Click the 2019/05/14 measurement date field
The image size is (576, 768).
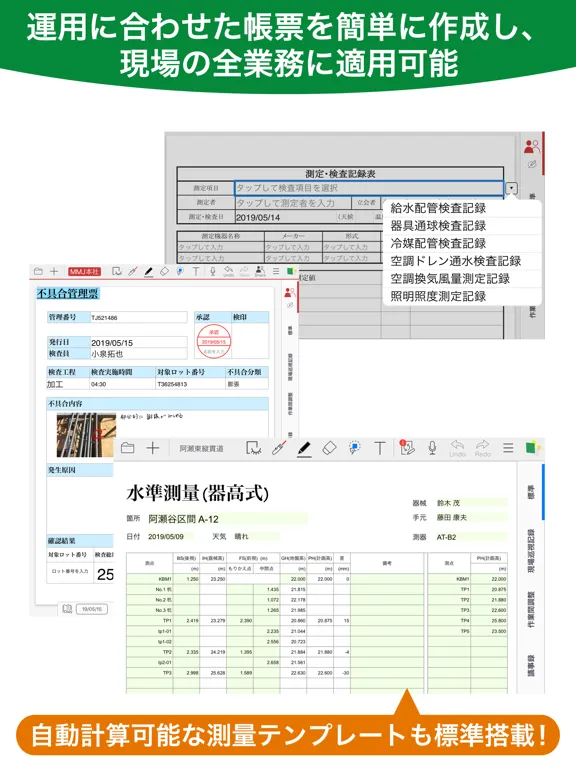coord(258,217)
